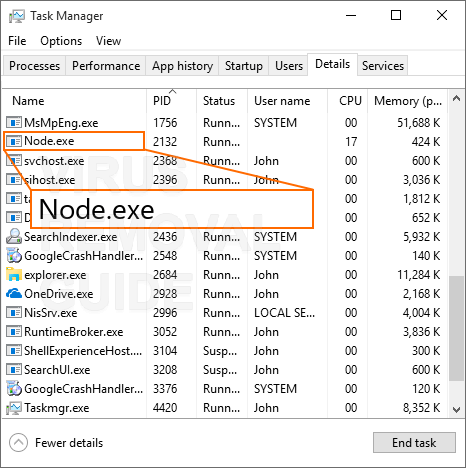The height and width of the screenshot is (468, 466).
Task: Click the vertical scrollbar thumb
Action: [x=456, y=328]
